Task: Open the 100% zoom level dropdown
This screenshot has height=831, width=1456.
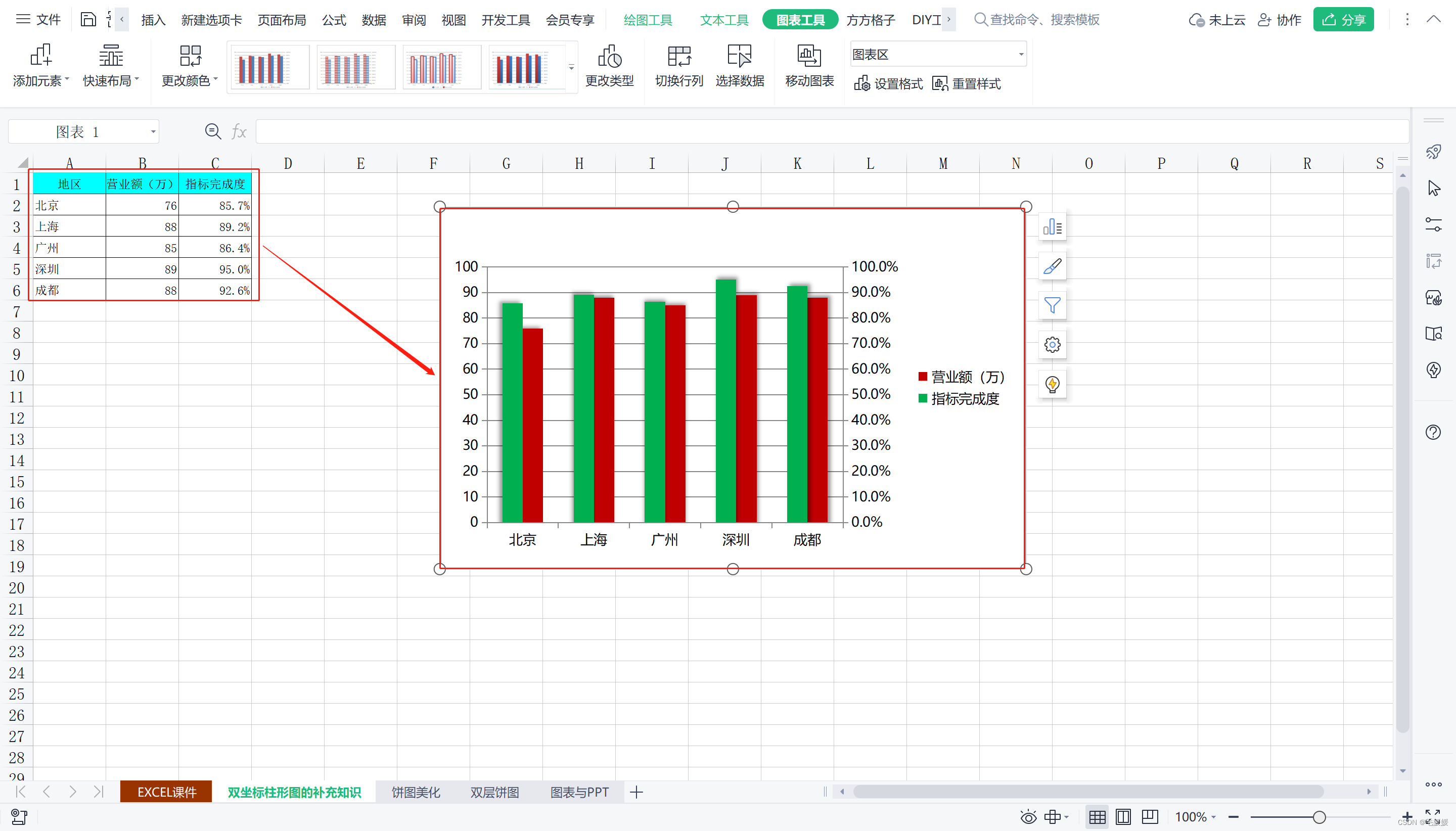Action: (x=1195, y=817)
